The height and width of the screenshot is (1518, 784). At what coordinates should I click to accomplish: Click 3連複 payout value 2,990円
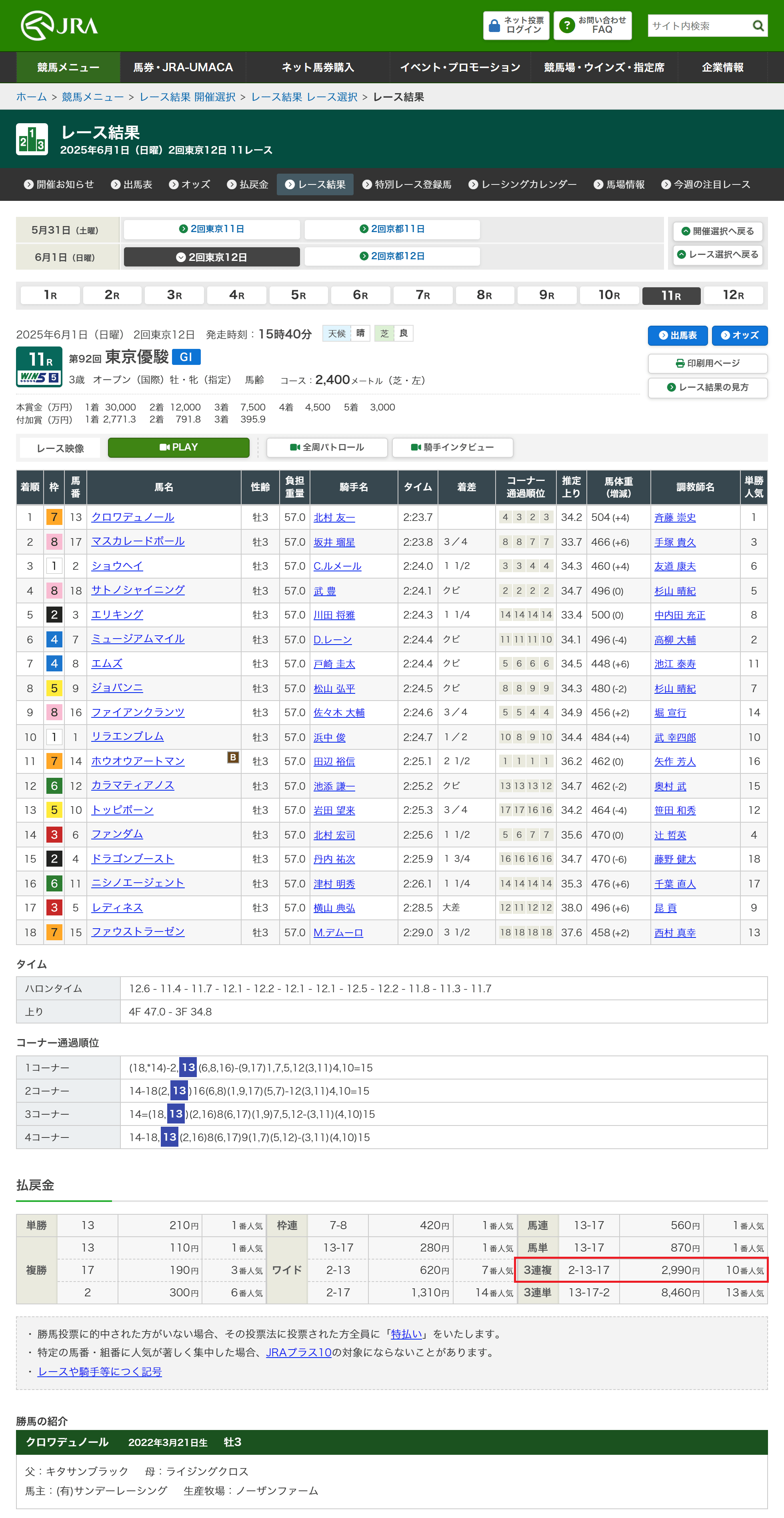pos(680,1270)
